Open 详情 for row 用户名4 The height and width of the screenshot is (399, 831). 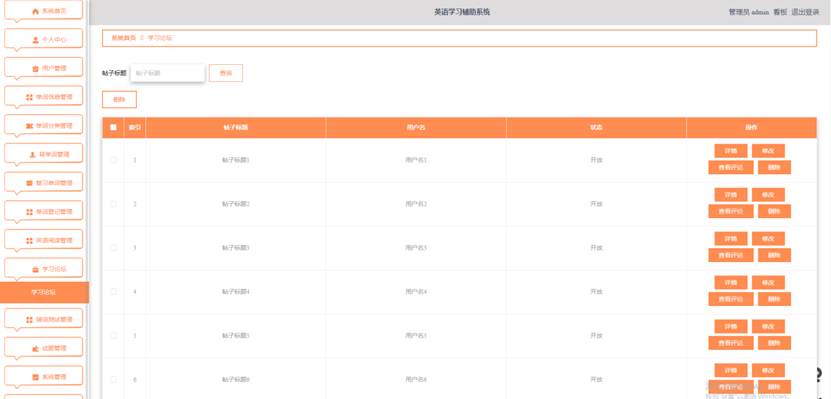[731, 283]
